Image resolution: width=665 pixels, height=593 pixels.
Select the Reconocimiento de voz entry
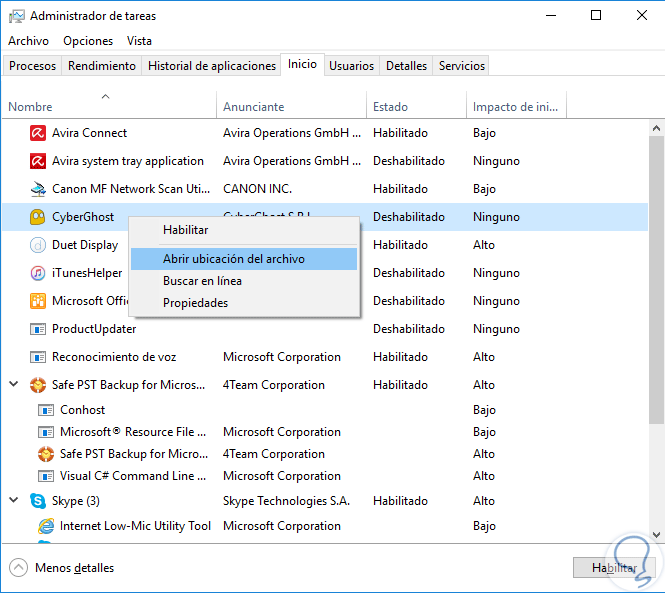pos(114,357)
